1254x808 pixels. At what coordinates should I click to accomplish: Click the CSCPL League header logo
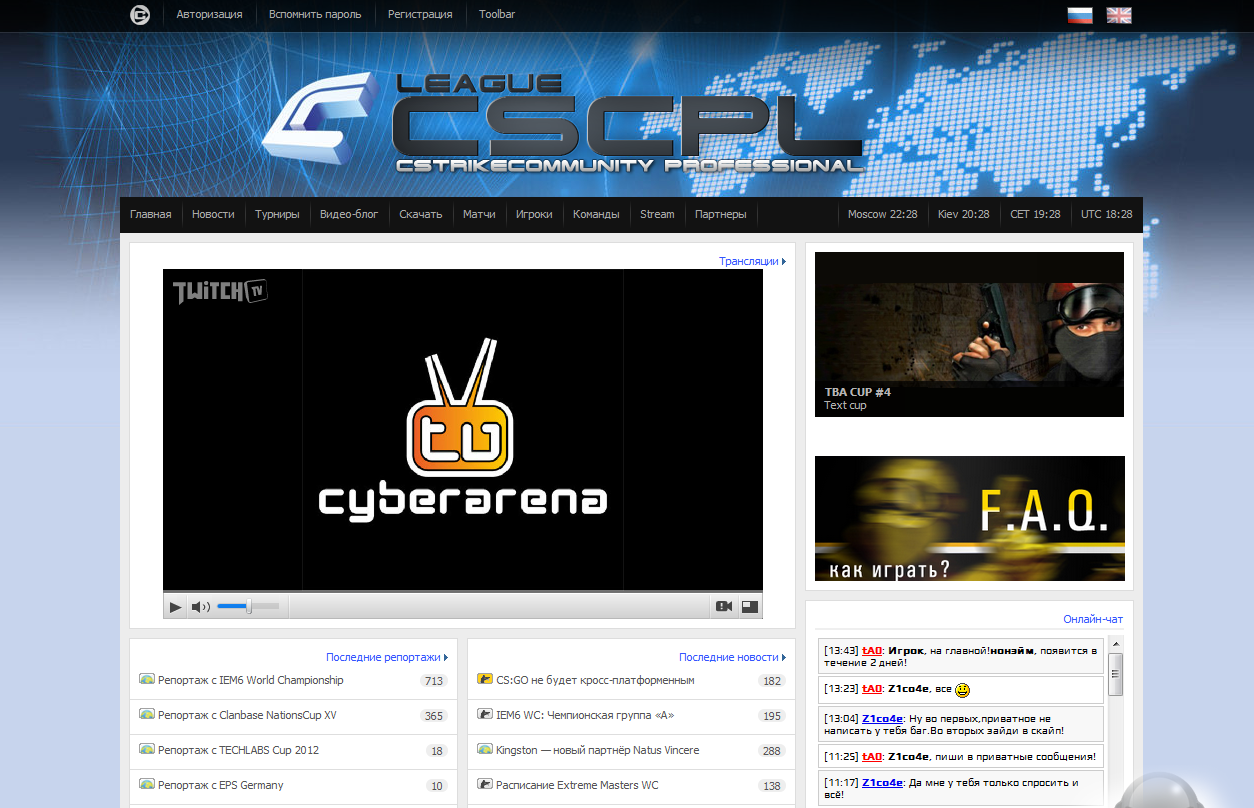coord(565,120)
